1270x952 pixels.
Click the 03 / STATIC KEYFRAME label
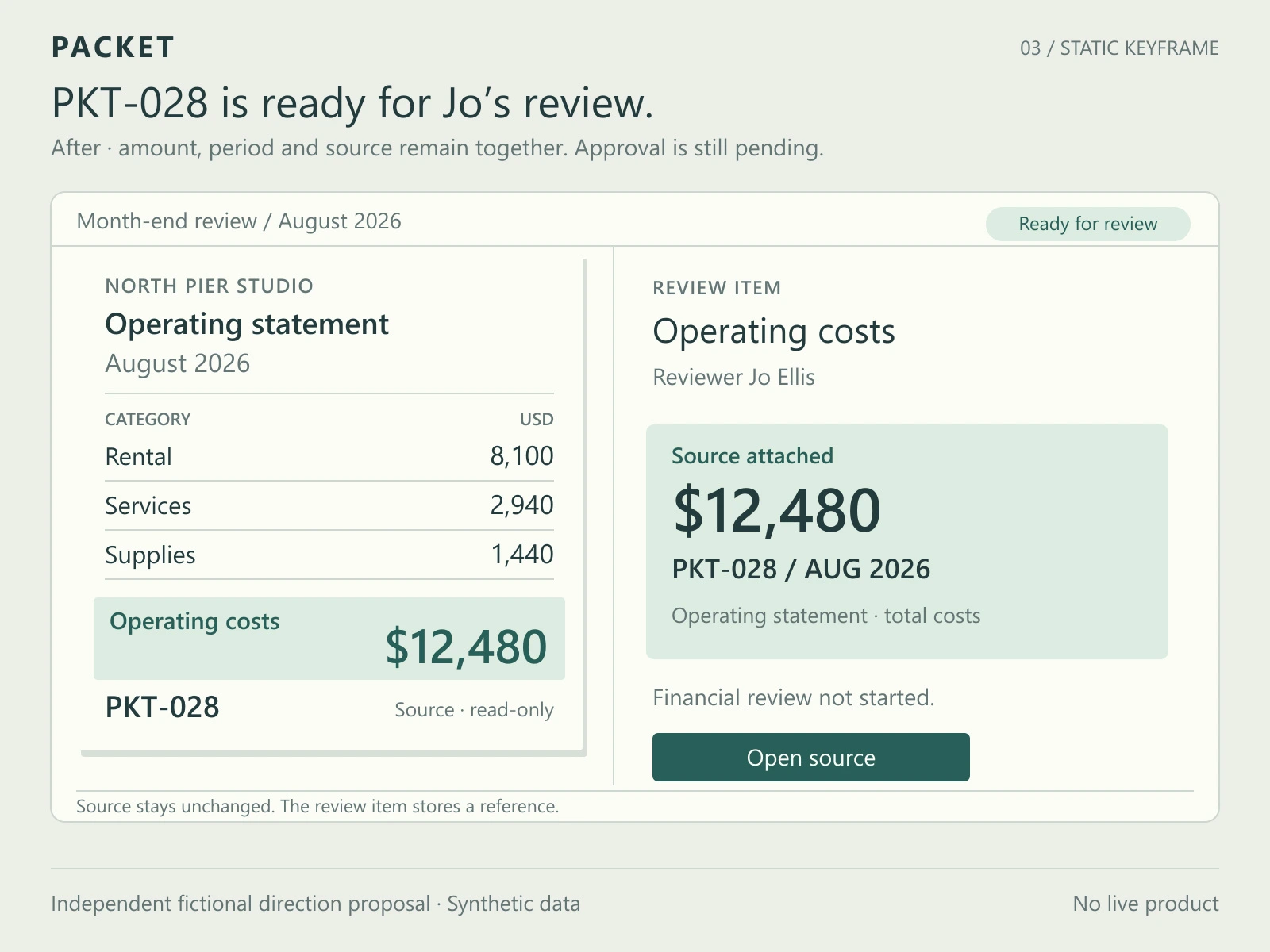pos(1119,48)
